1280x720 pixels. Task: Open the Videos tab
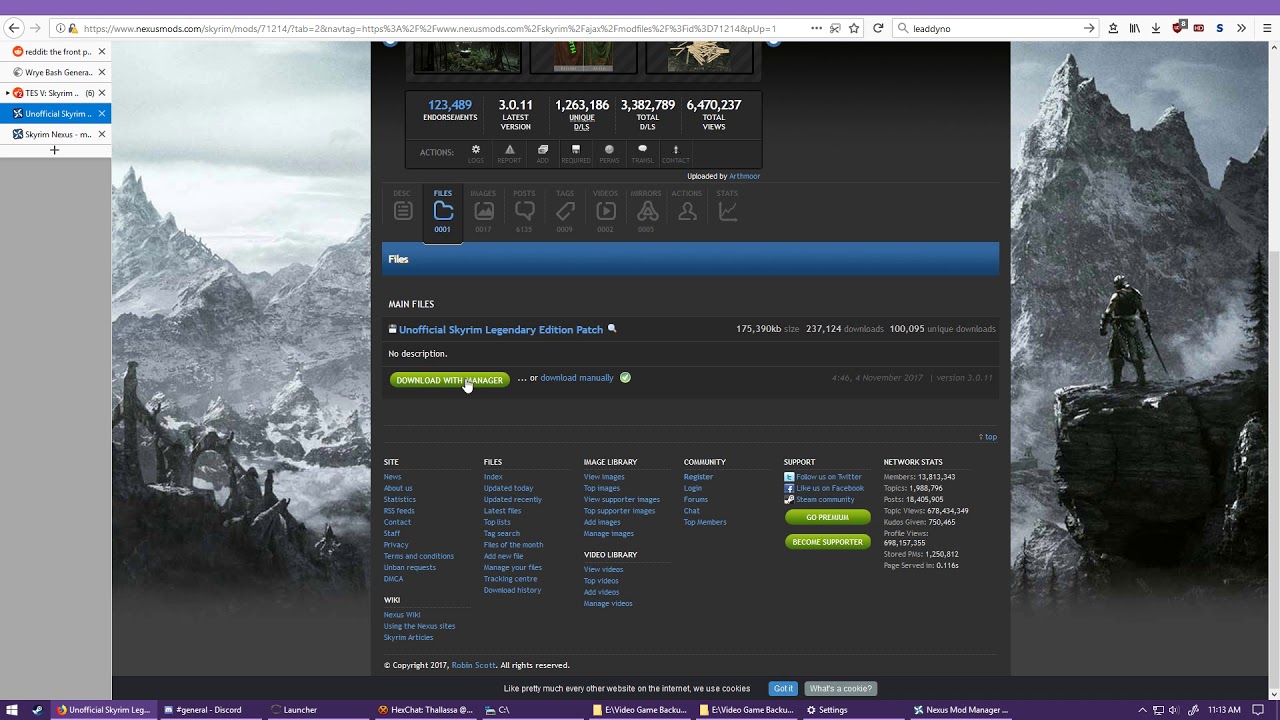click(605, 210)
